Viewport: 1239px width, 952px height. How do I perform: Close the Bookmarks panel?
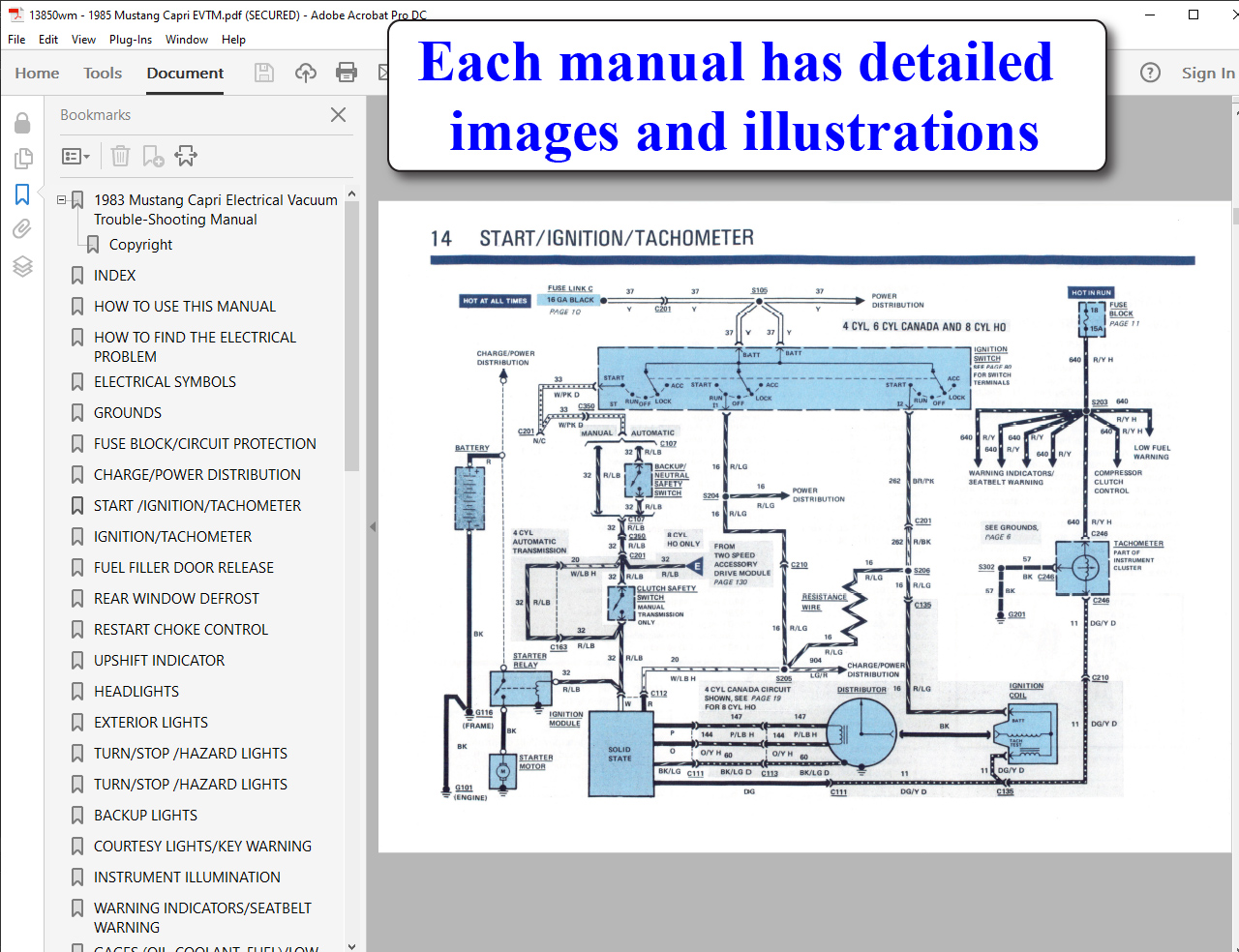point(338,115)
